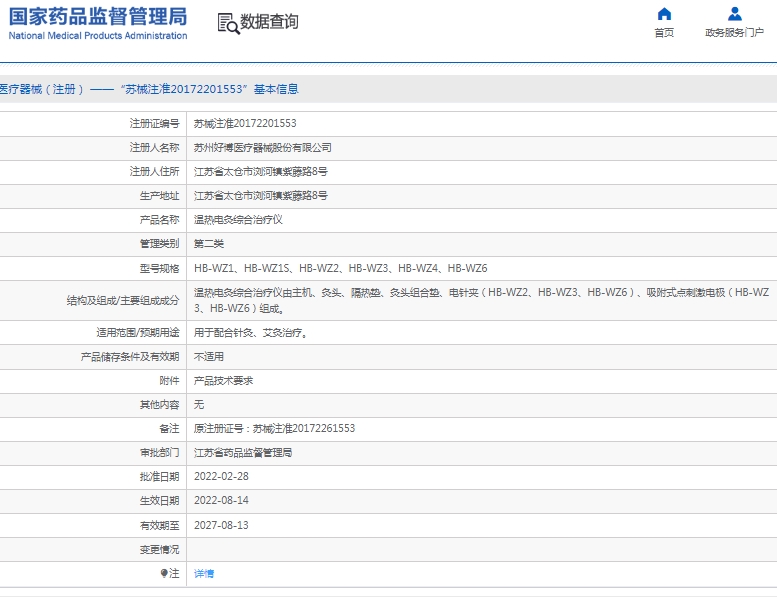The height and width of the screenshot is (597, 777).
Task: Click the 审批部门 row label
Action: (159, 453)
